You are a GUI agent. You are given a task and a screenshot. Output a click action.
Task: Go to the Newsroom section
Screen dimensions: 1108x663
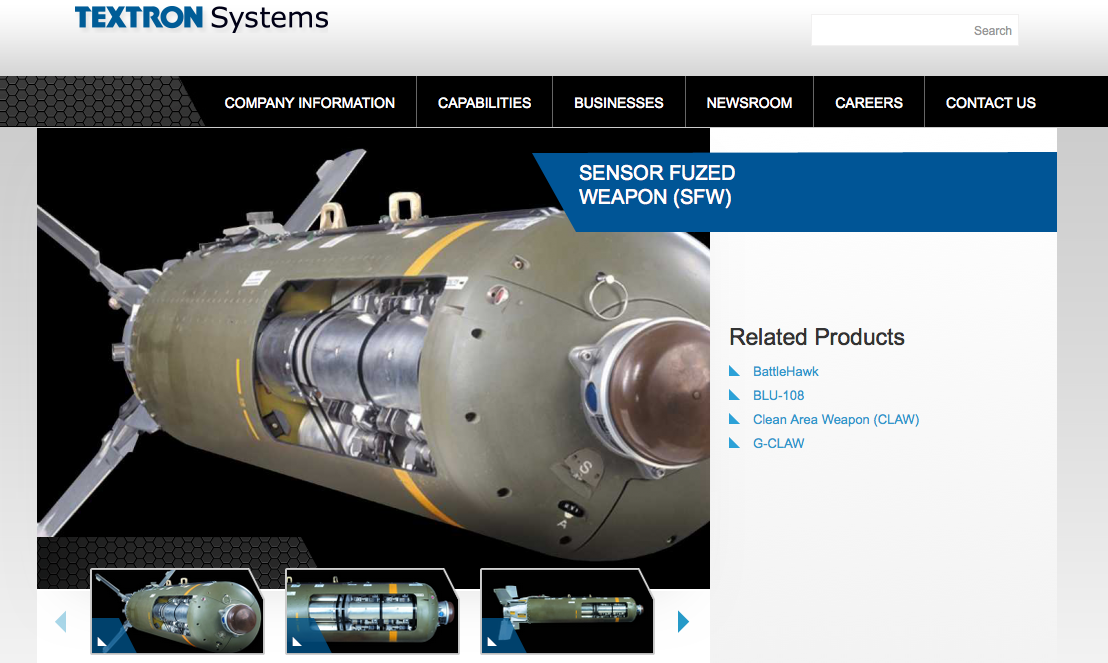[749, 102]
